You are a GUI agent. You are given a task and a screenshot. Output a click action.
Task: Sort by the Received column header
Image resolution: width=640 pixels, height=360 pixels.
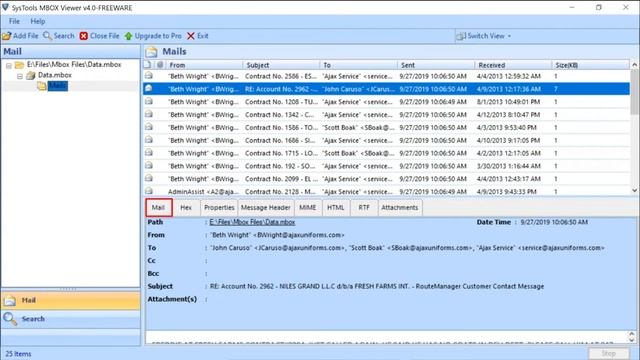tap(513, 65)
